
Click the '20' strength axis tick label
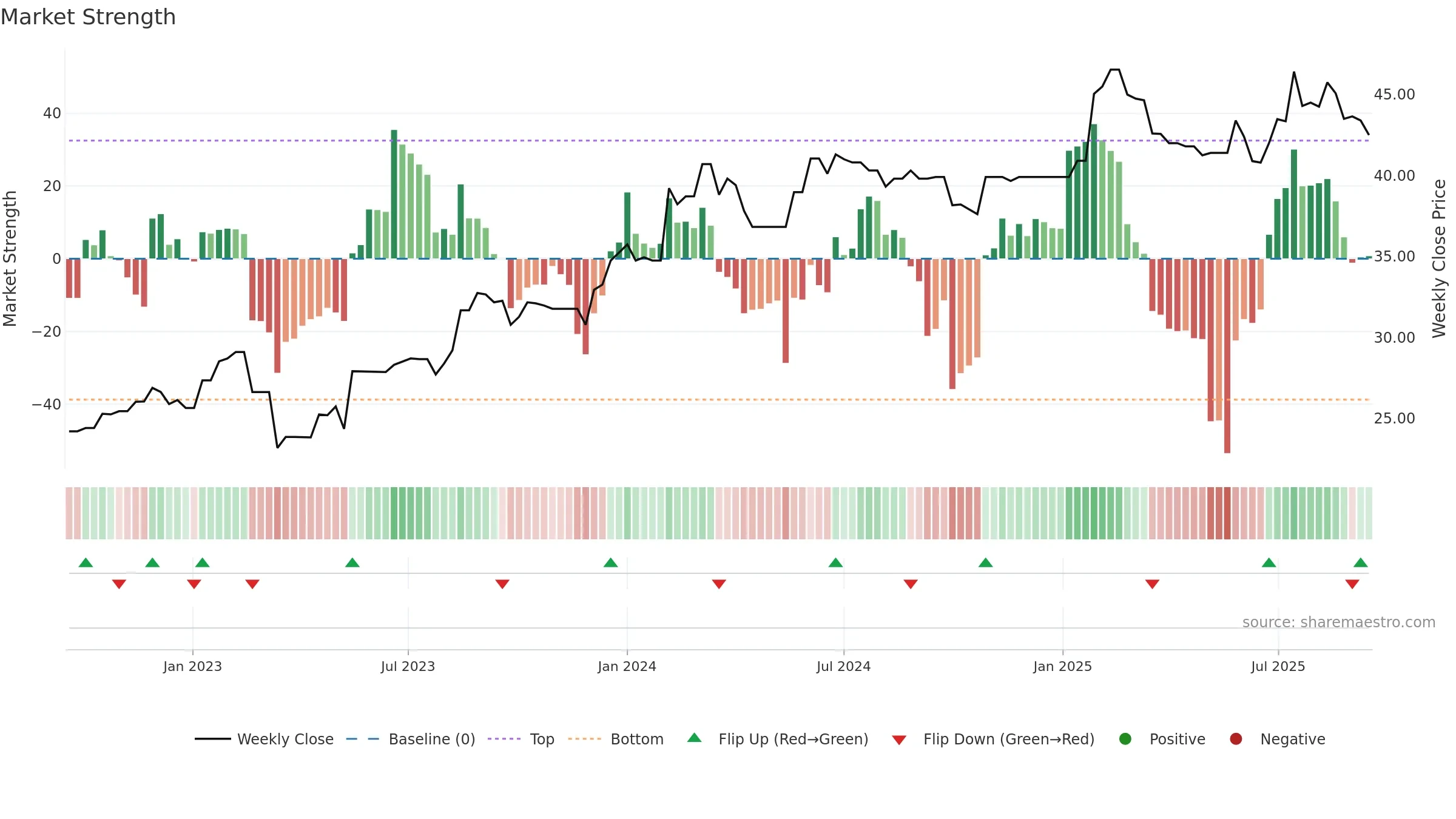click(x=52, y=186)
